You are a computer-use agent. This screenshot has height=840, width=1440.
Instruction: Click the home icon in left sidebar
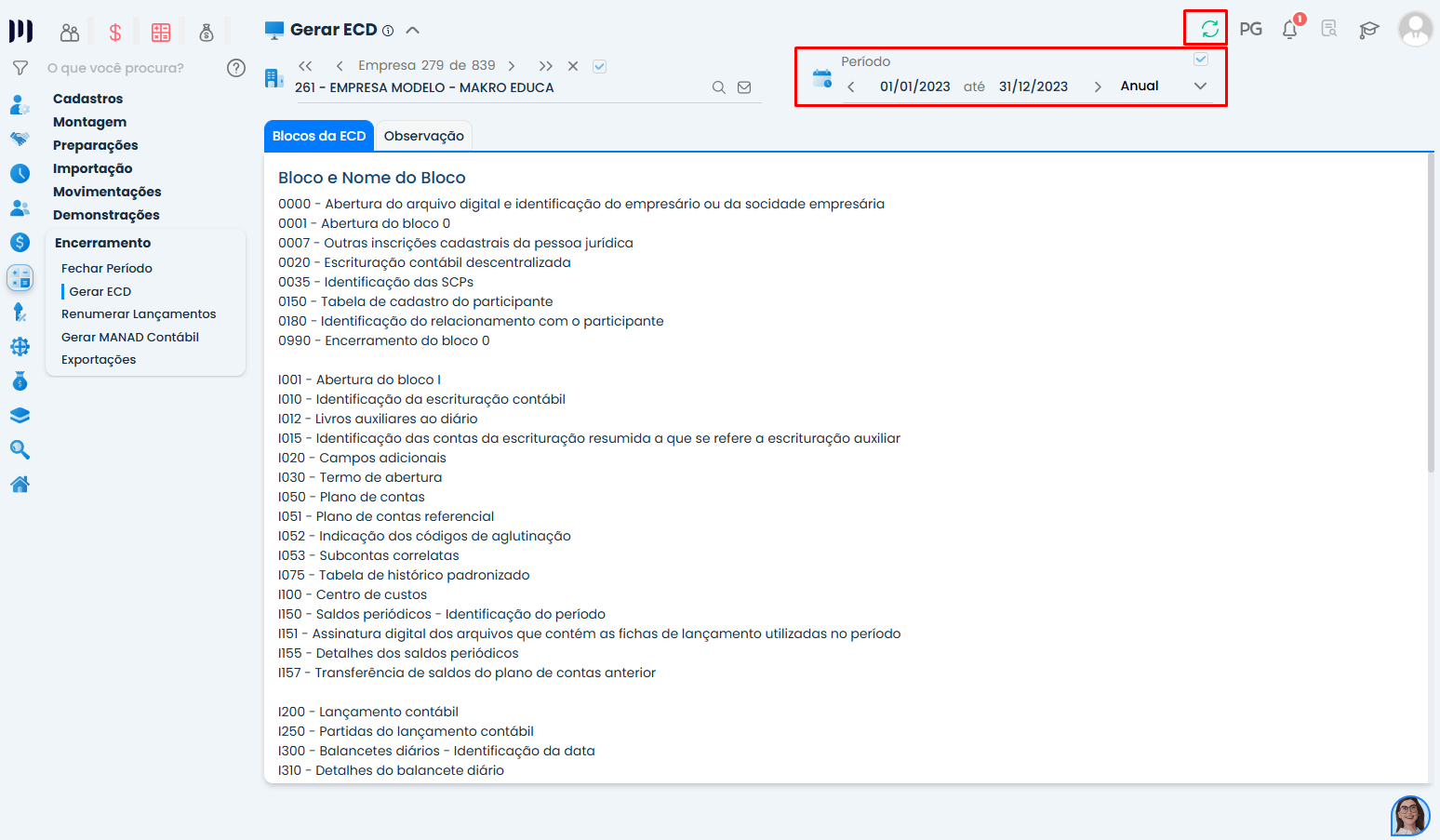click(x=20, y=485)
